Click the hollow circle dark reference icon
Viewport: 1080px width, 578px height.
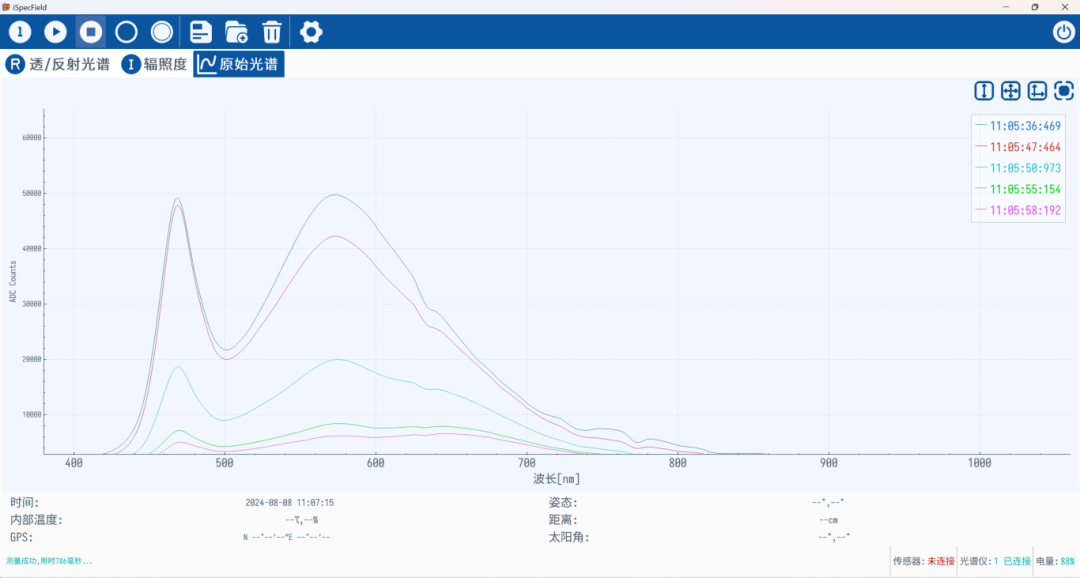tap(126, 32)
